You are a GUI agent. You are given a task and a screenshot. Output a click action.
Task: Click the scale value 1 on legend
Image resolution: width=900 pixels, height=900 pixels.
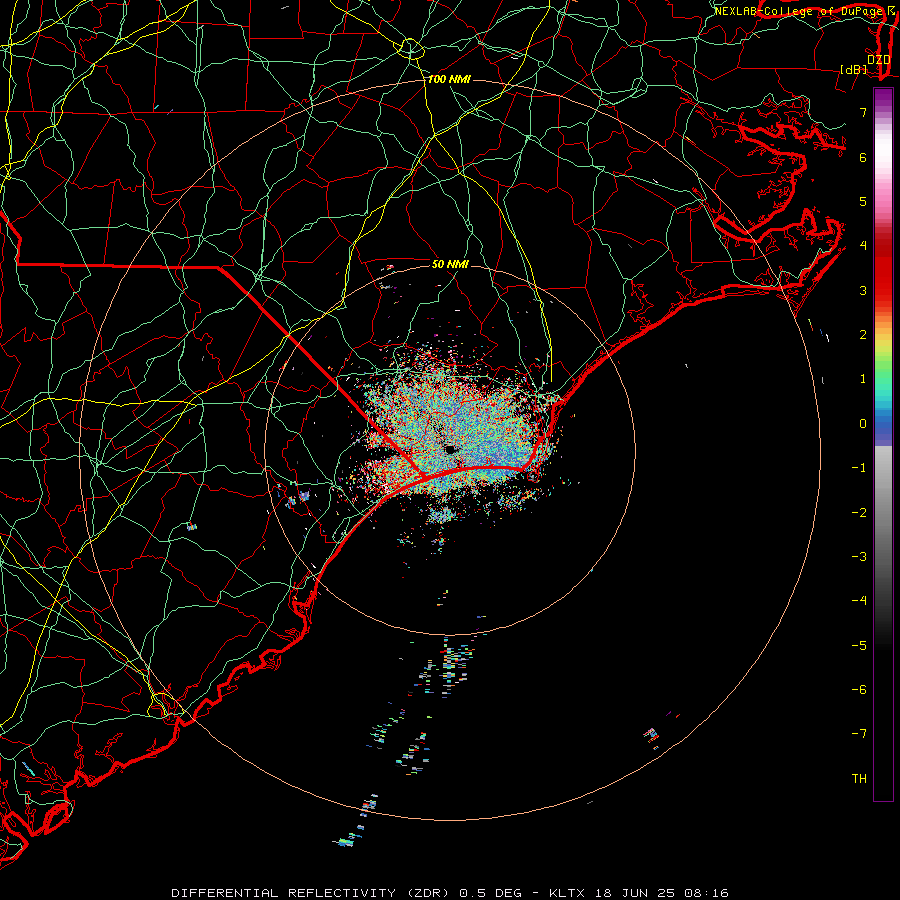(x=863, y=378)
